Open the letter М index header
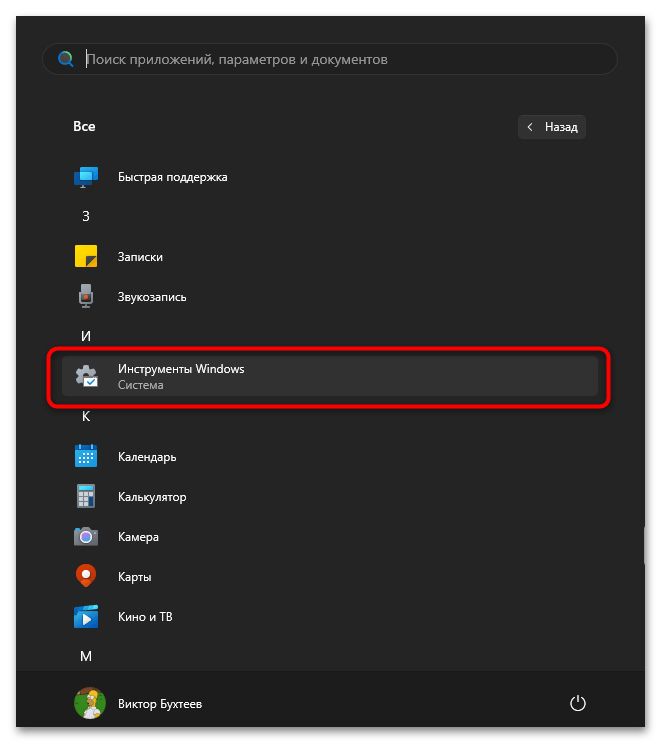661x743 pixels. [x=86, y=656]
